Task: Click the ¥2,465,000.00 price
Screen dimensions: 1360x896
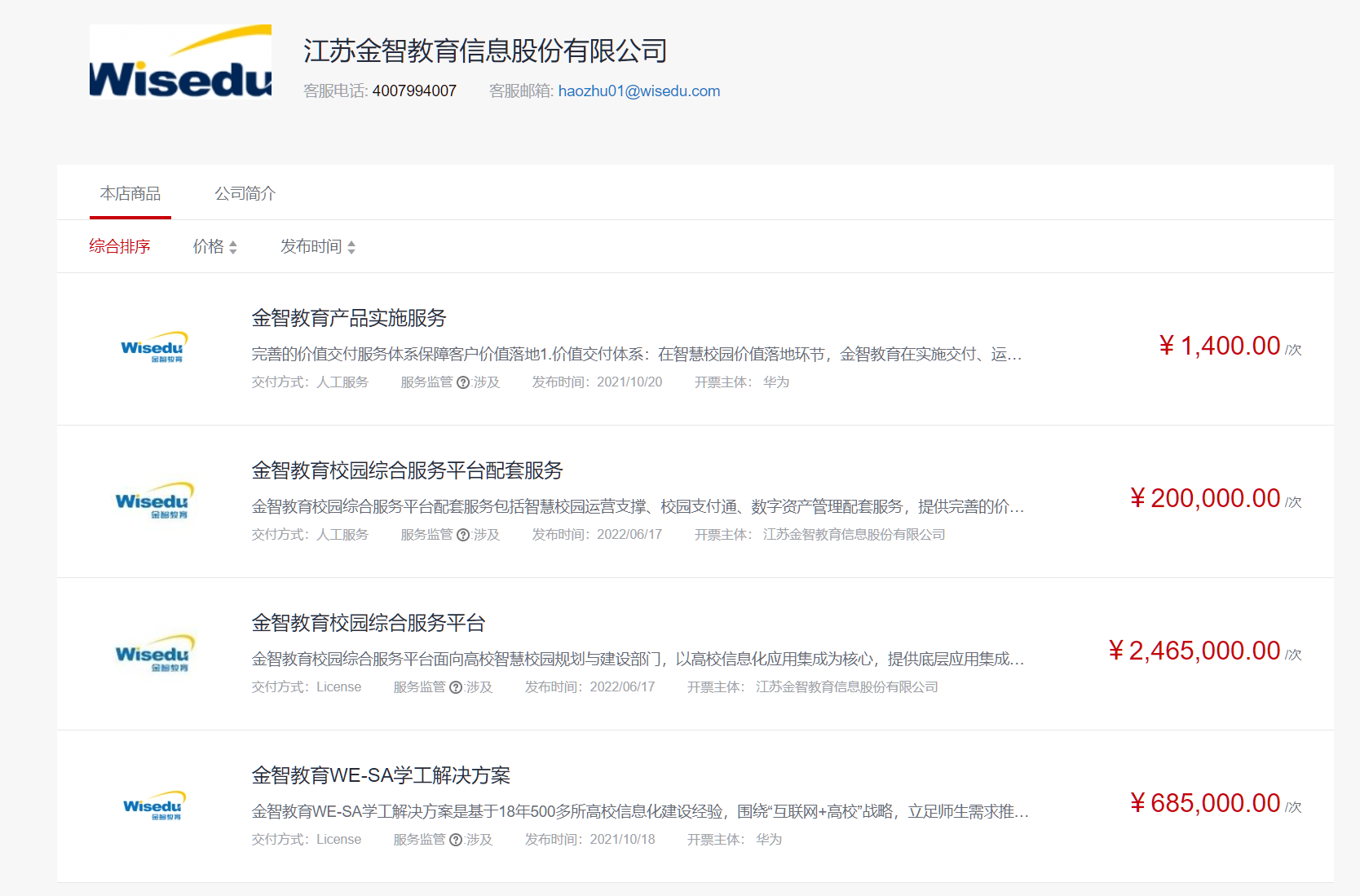Action: tap(1194, 651)
